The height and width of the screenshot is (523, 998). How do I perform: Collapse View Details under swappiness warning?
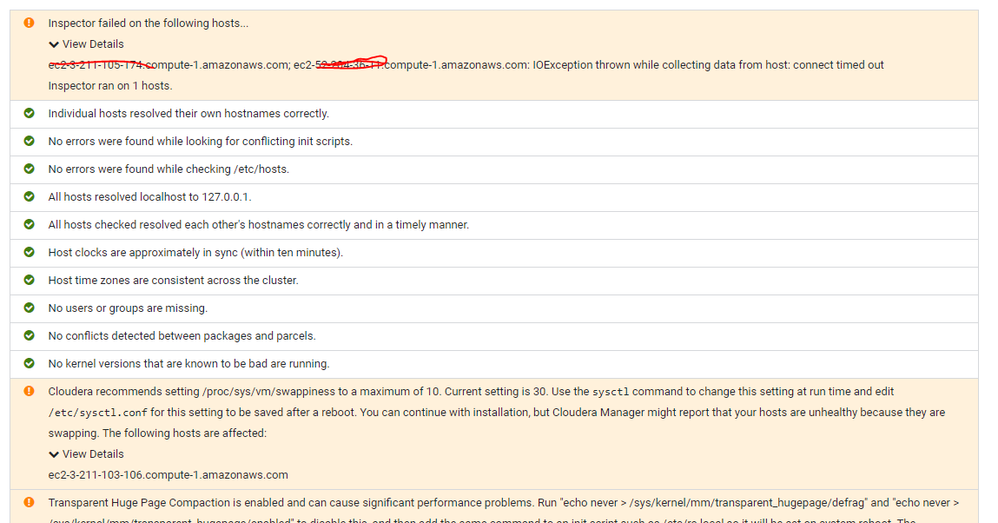86,454
